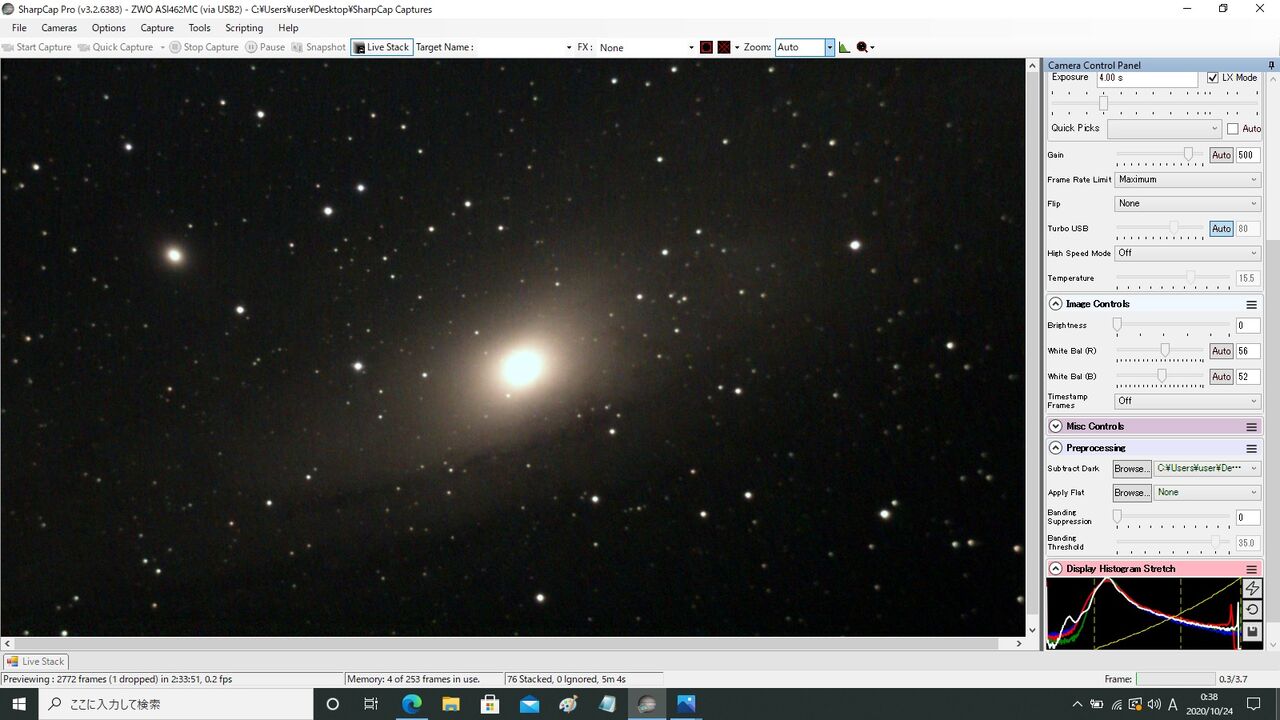Auto-stretch histogram using lightning bolt icon
This screenshot has height=720, width=1280.
1252,588
